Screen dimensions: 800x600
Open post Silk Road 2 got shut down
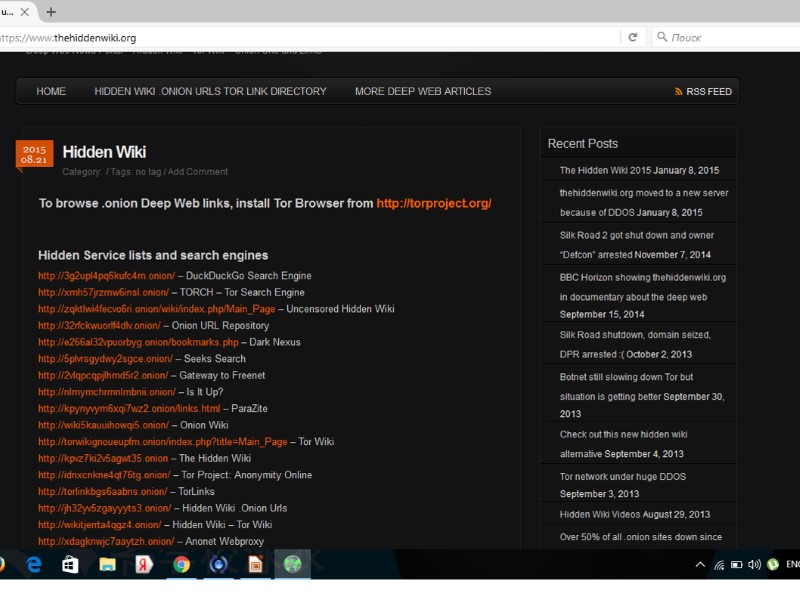(x=637, y=245)
